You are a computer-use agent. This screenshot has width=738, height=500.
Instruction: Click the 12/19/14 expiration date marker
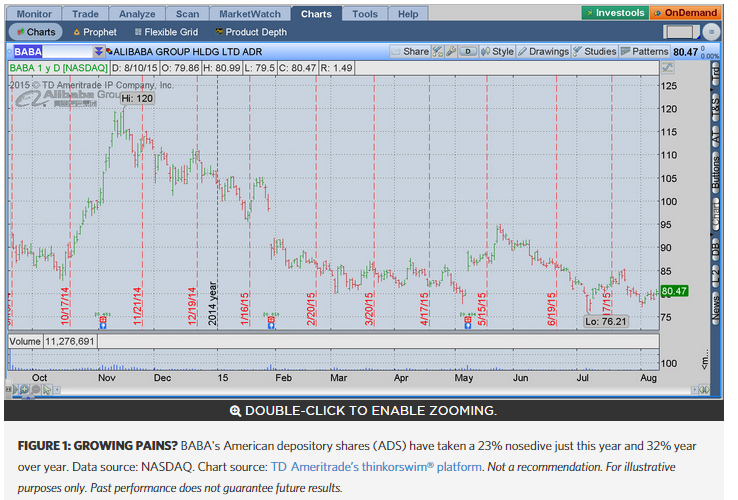click(192, 306)
